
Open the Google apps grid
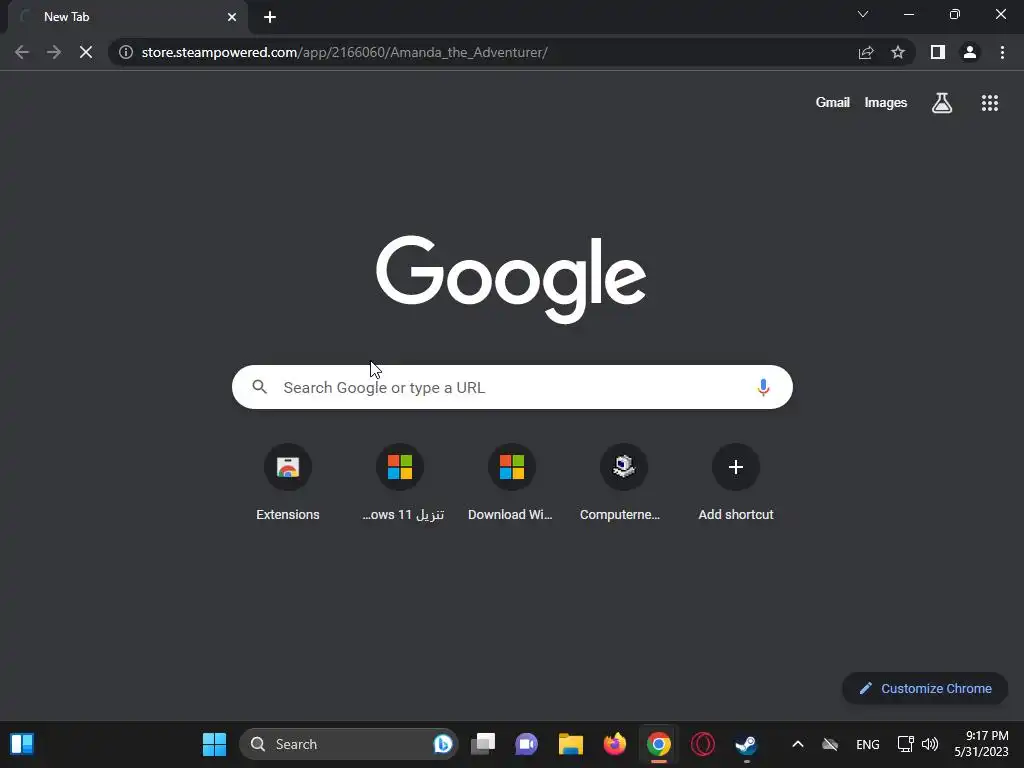[989, 103]
